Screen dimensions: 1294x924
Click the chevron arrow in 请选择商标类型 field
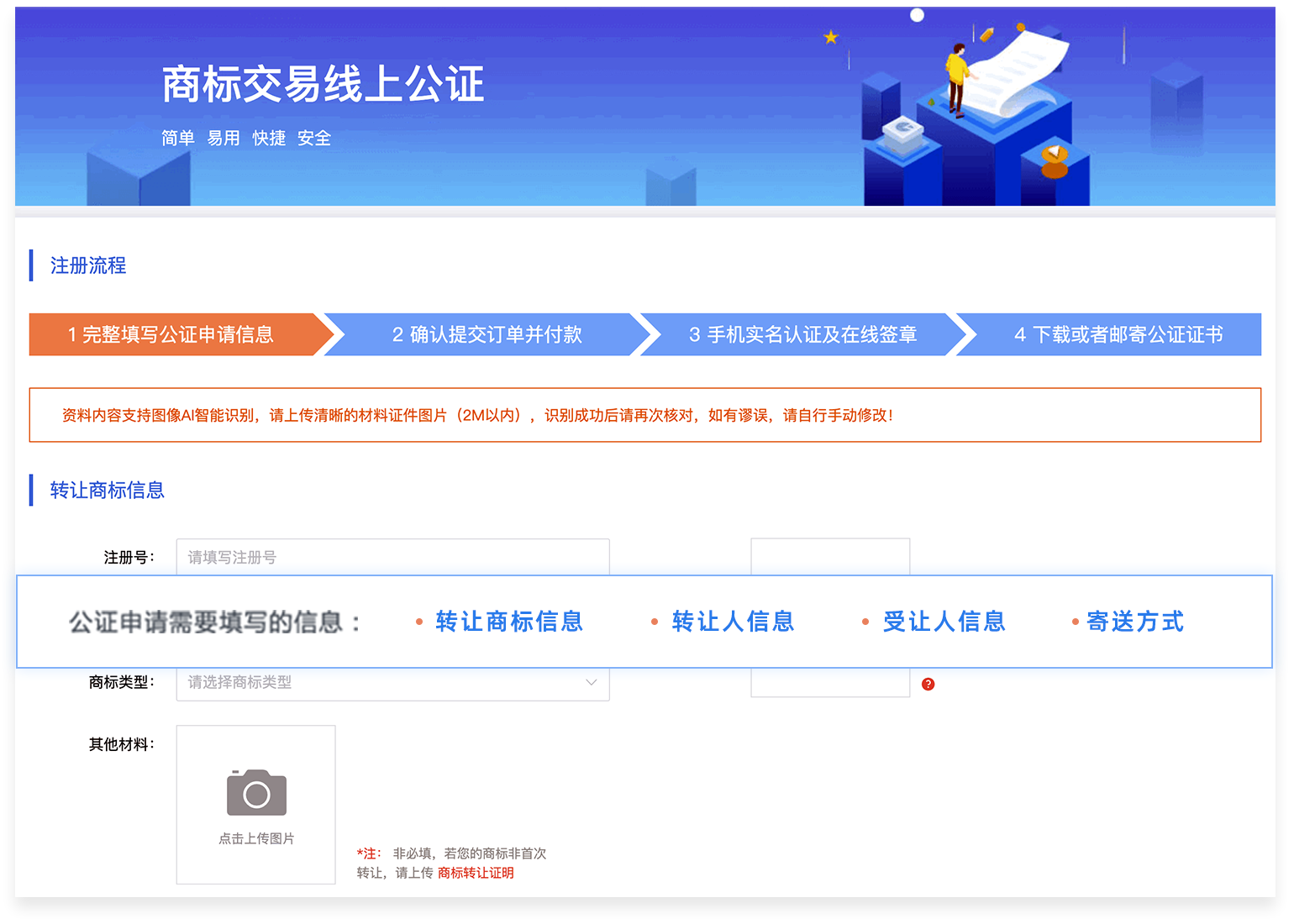pos(591,682)
